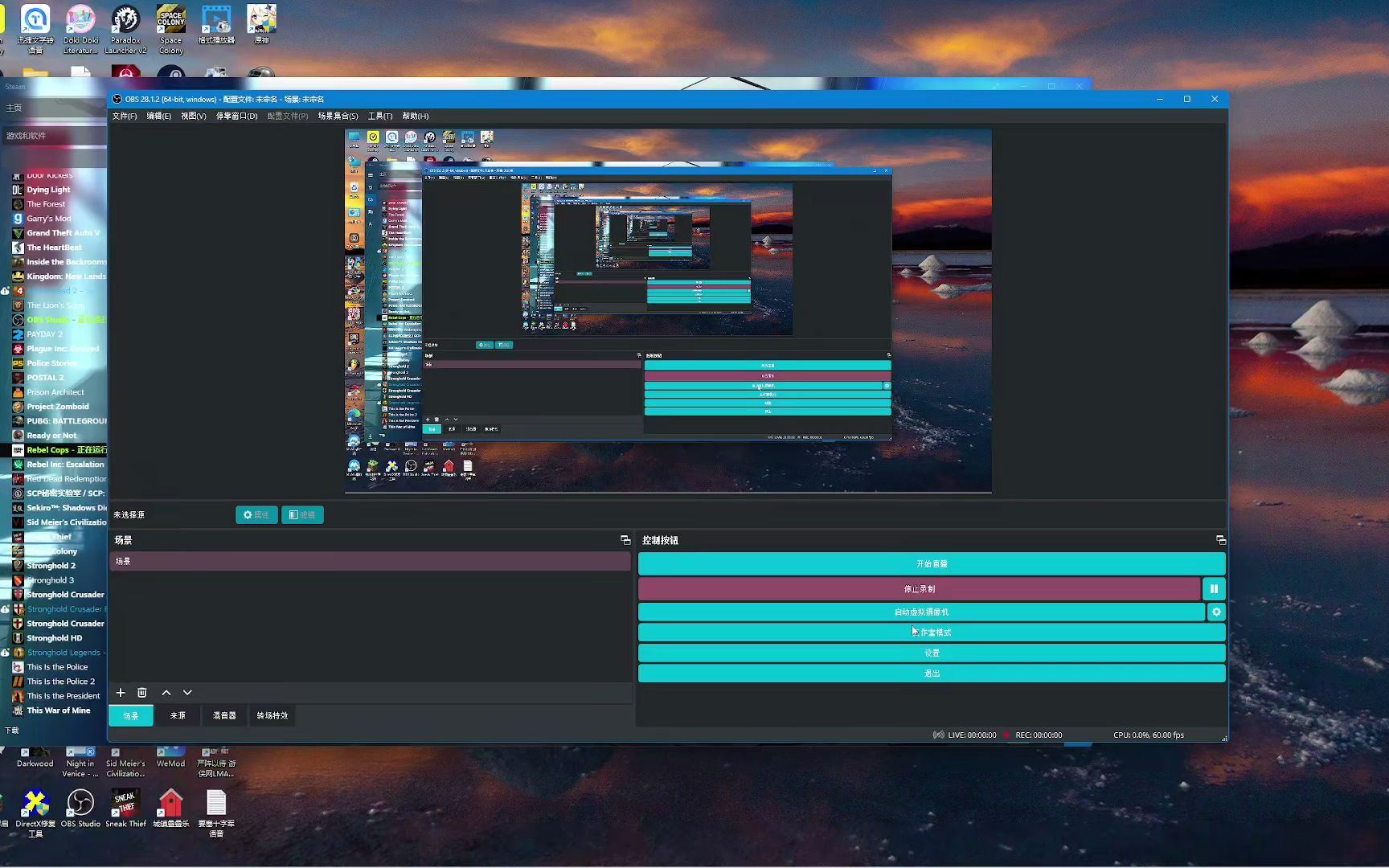Open 格式播放器 desktop shortcut
Image resolution: width=1389 pixels, height=868 pixels.
pyautogui.click(x=216, y=25)
